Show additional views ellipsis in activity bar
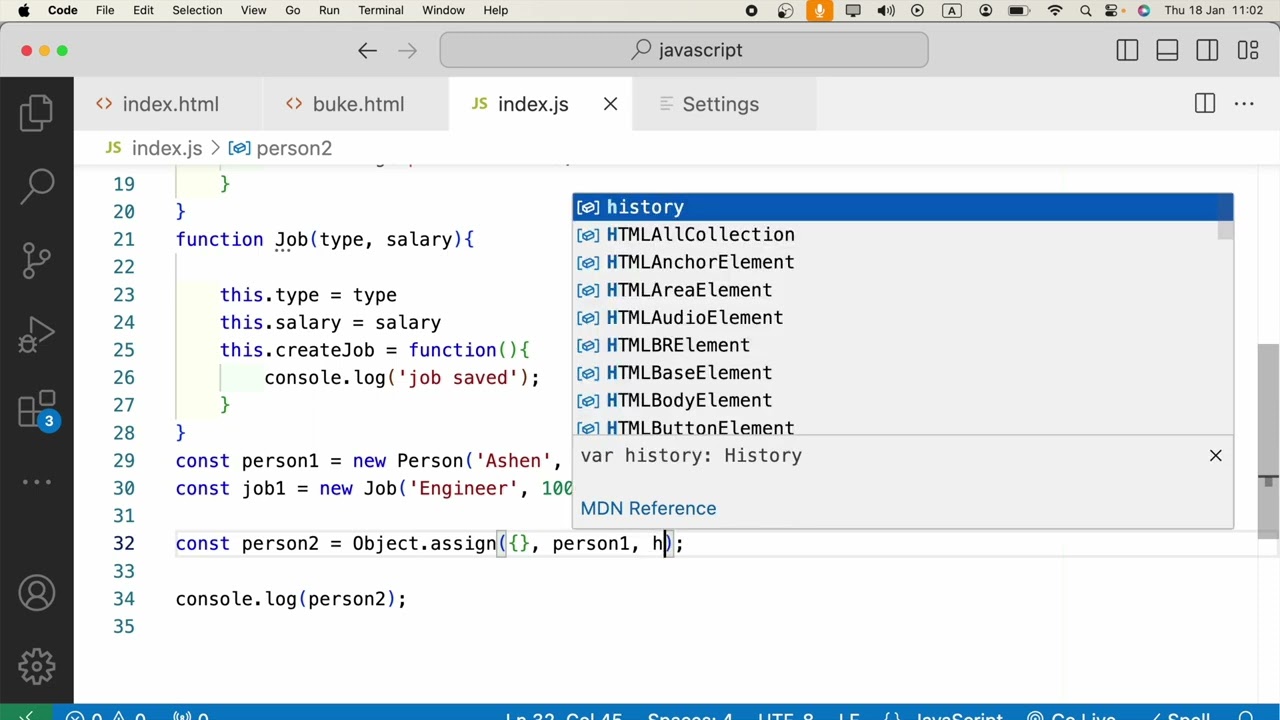The width and height of the screenshot is (1280, 720). pyautogui.click(x=36, y=482)
